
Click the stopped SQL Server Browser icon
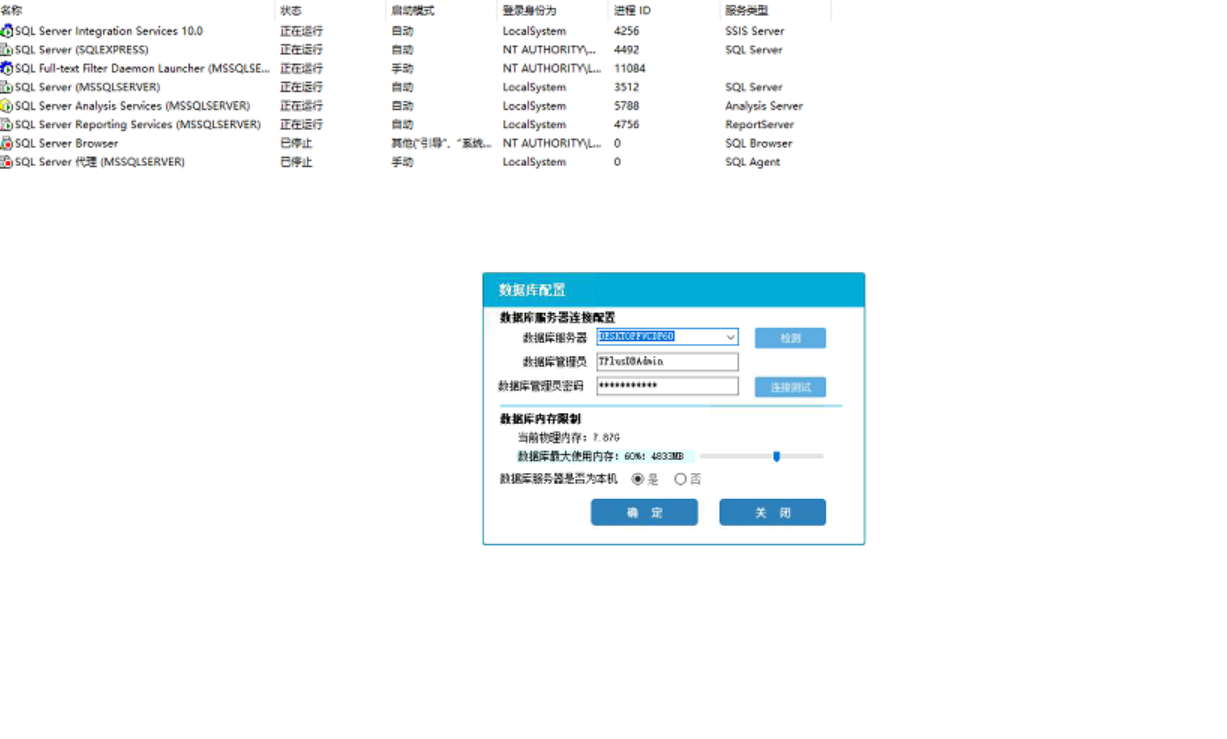point(6,143)
